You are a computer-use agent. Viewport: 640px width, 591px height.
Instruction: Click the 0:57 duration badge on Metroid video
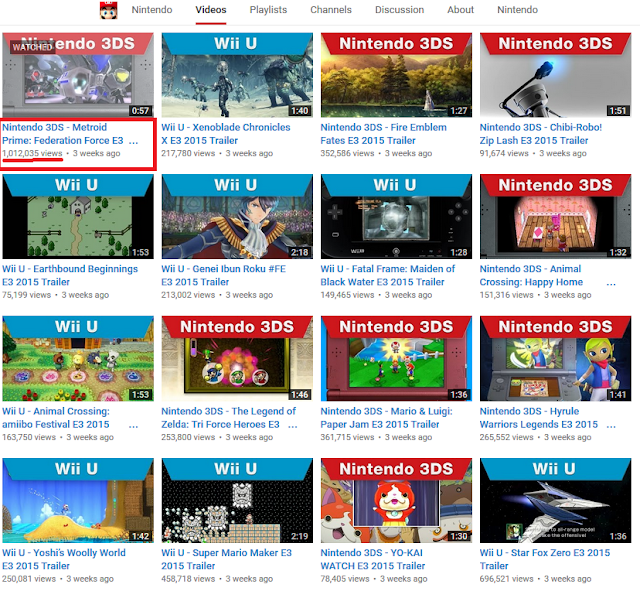click(140, 111)
